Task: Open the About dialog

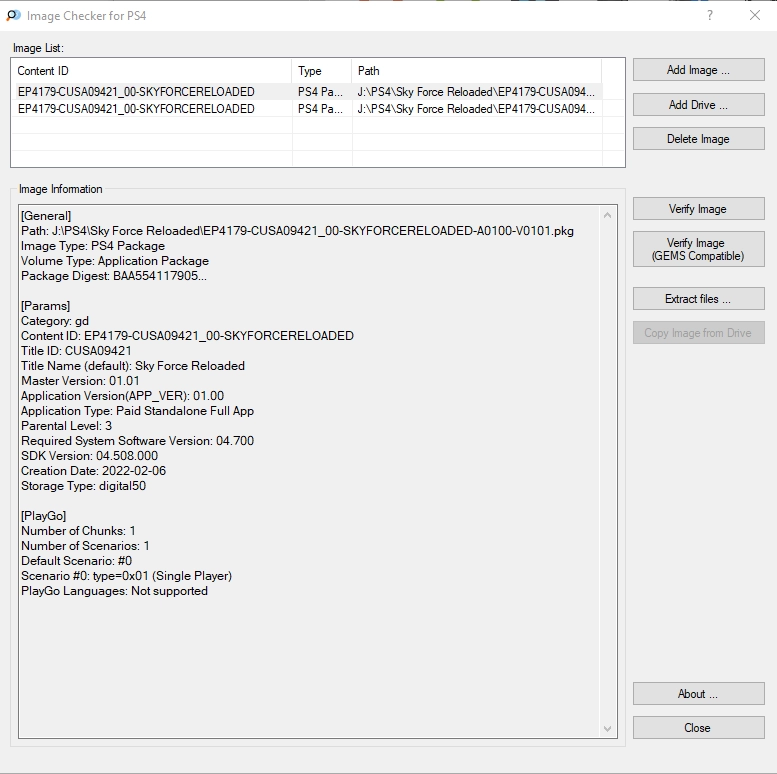Action: pos(698,694)
